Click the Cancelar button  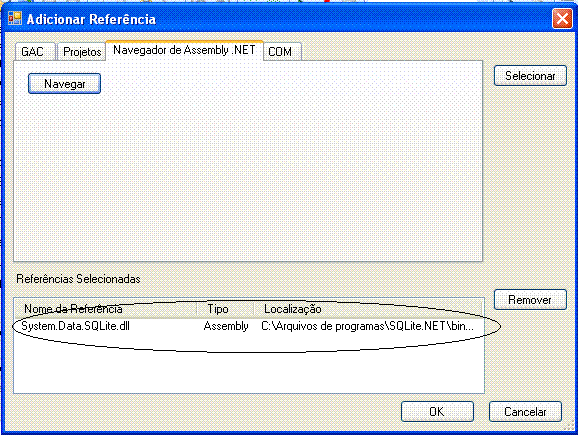coord(525,411)
